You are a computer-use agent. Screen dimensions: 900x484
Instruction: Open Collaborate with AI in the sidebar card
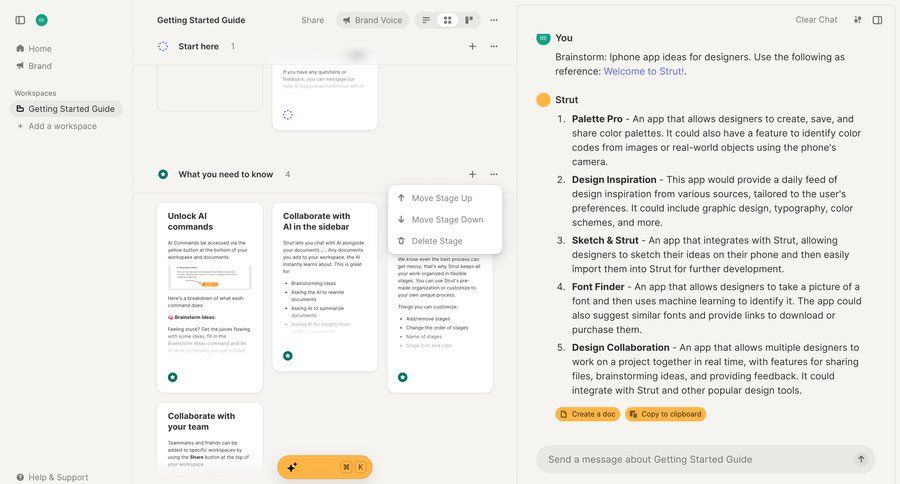(325, 286)
